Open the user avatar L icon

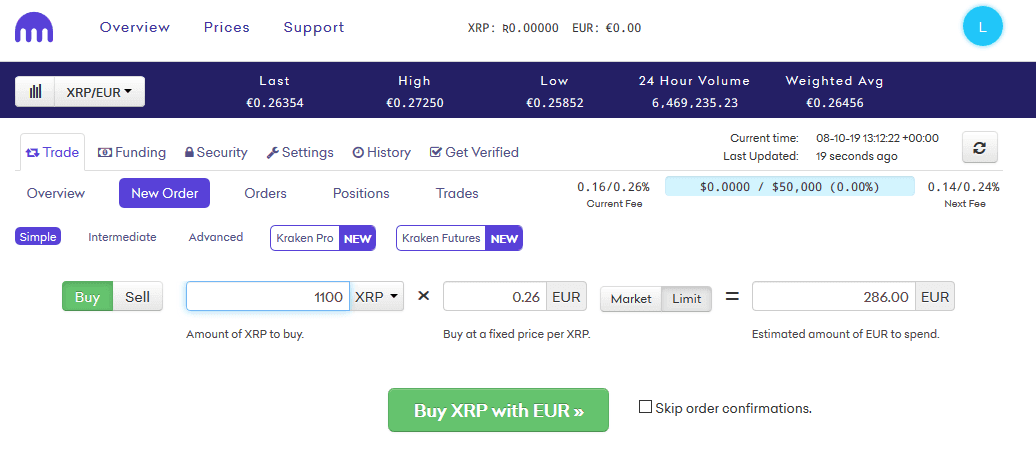coord(982,27)
